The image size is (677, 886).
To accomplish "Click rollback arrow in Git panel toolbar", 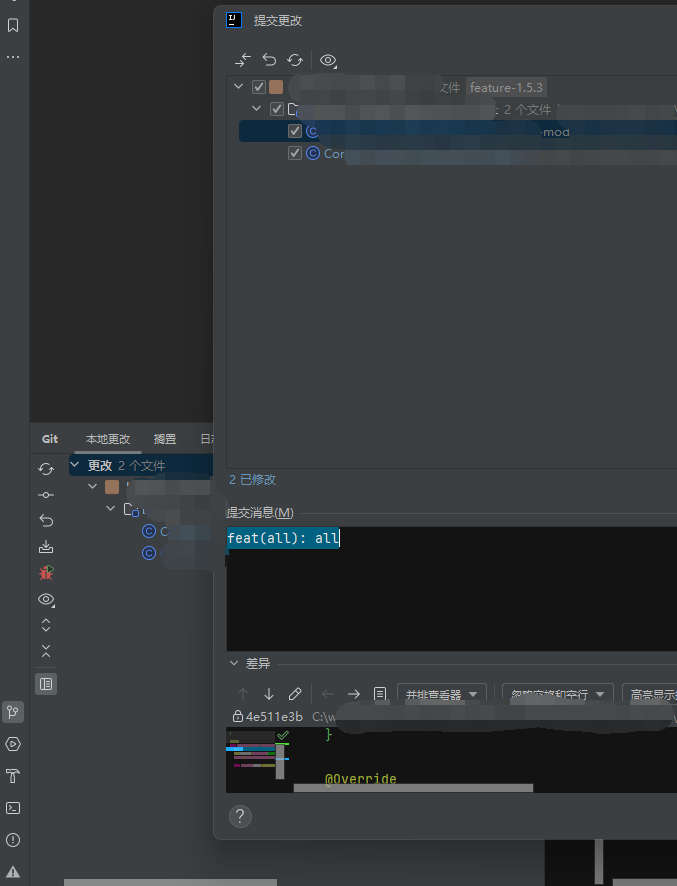I will click(46, 520).
